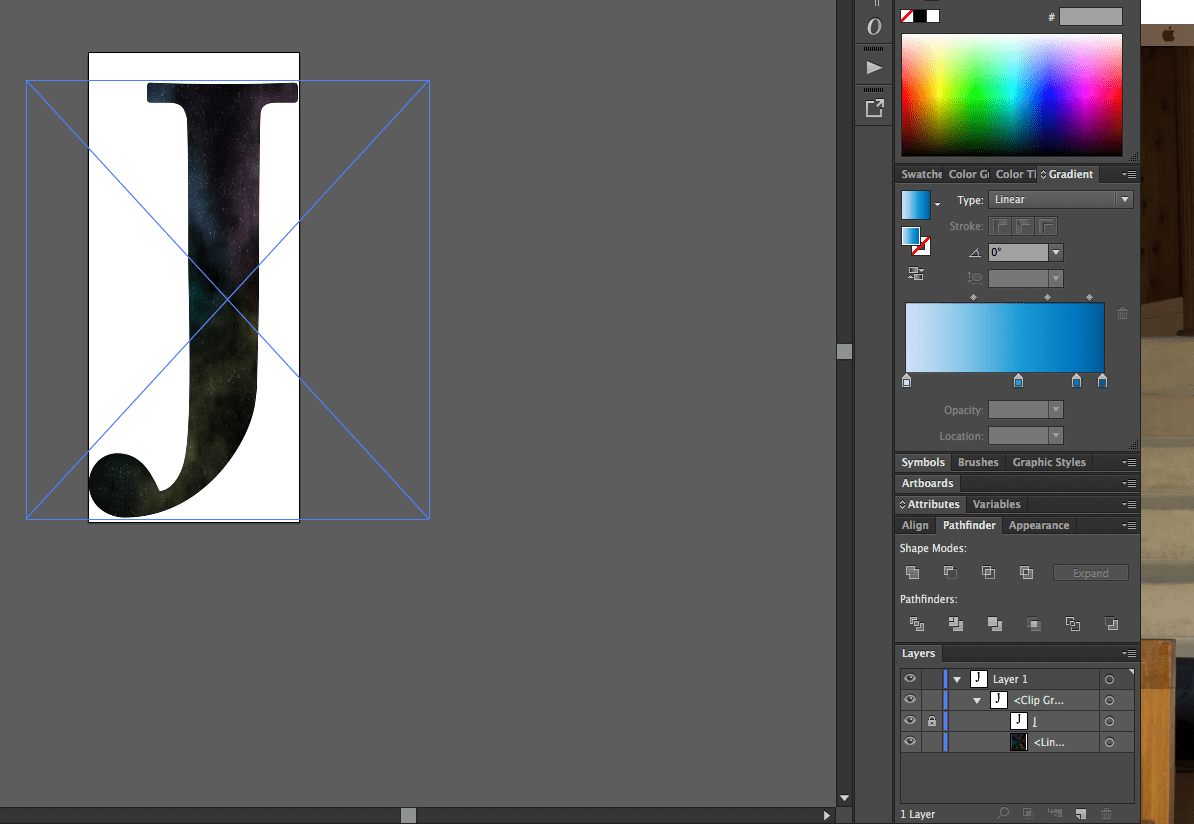Click the Locate Object magnifier icon
The height and width of the screenshot is (824, 1194).
[1004, 812]
